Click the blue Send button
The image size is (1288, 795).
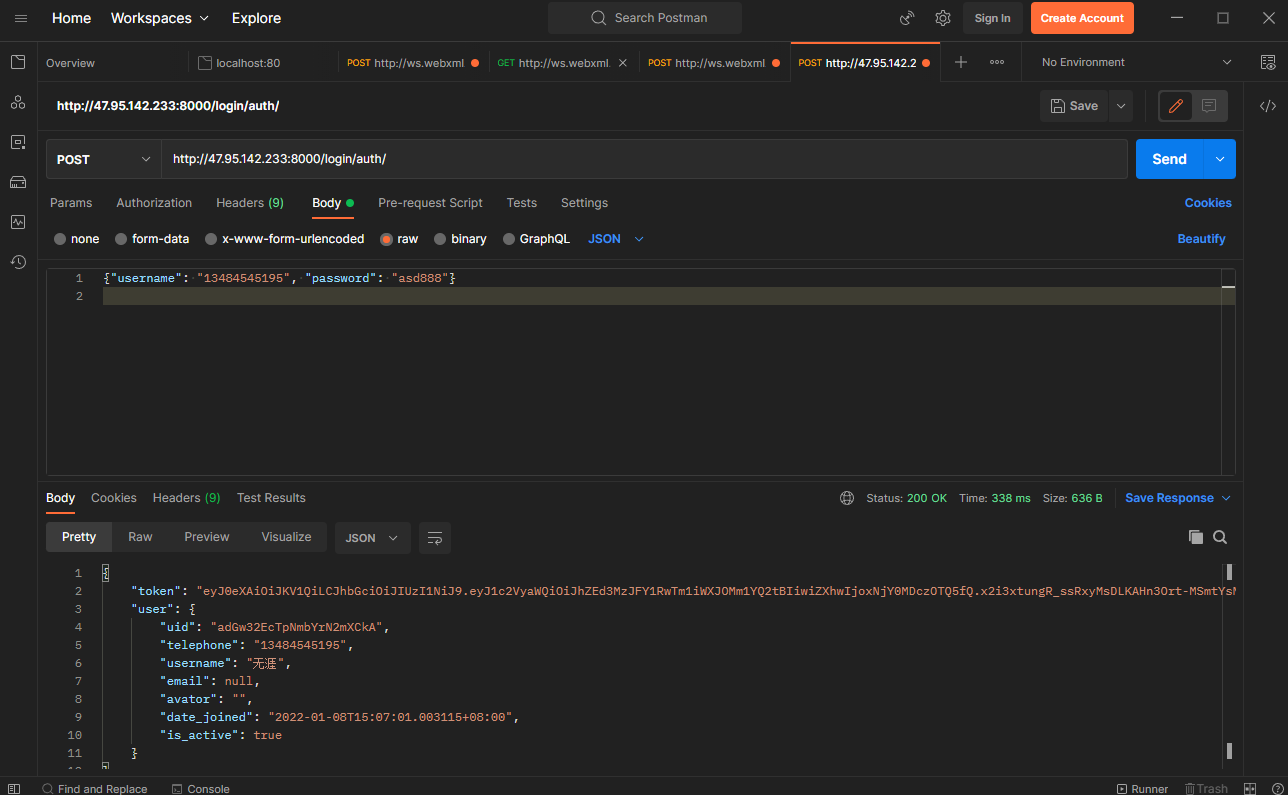pos(1168,159)
